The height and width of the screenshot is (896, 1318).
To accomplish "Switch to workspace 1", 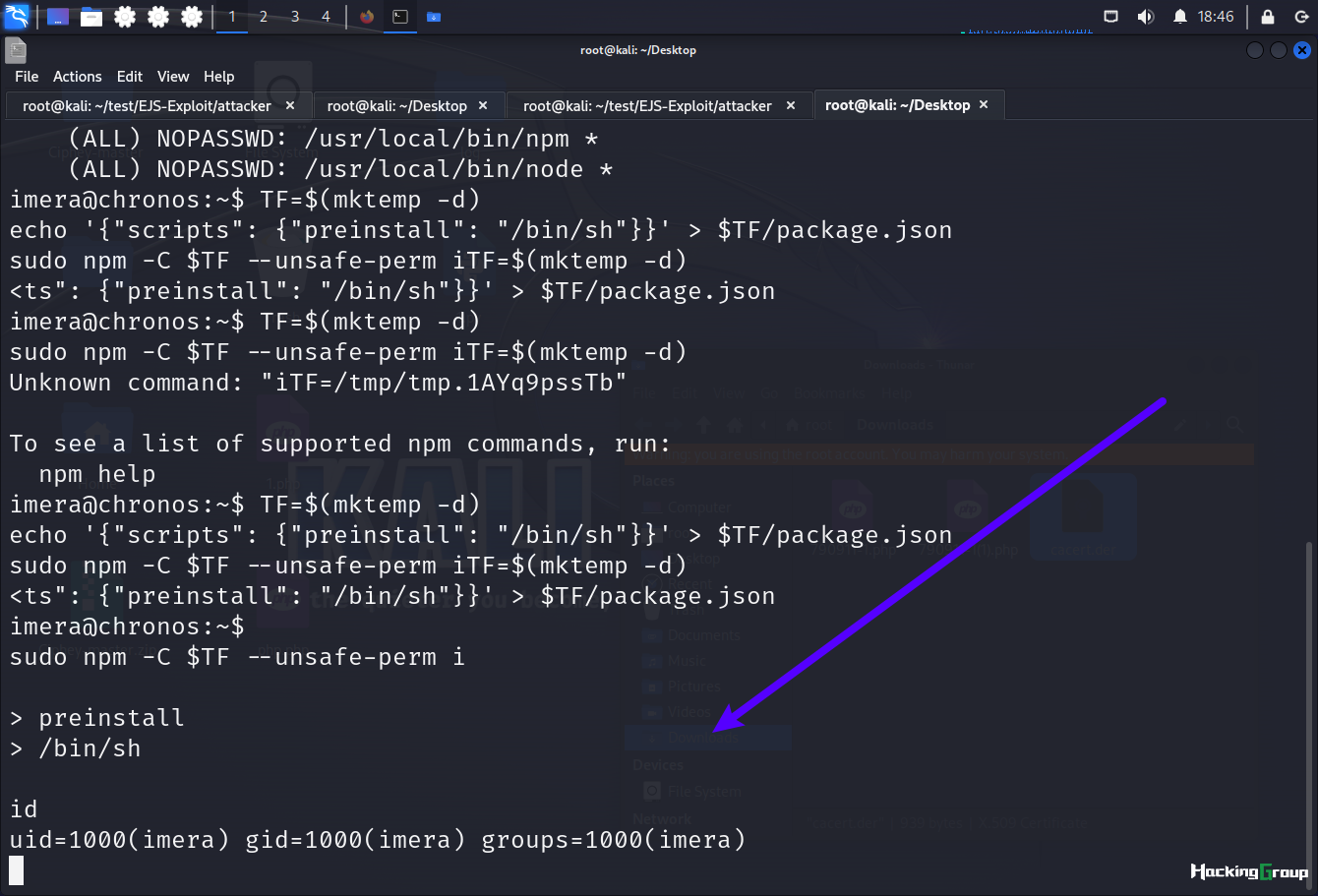I will point(232,17).
